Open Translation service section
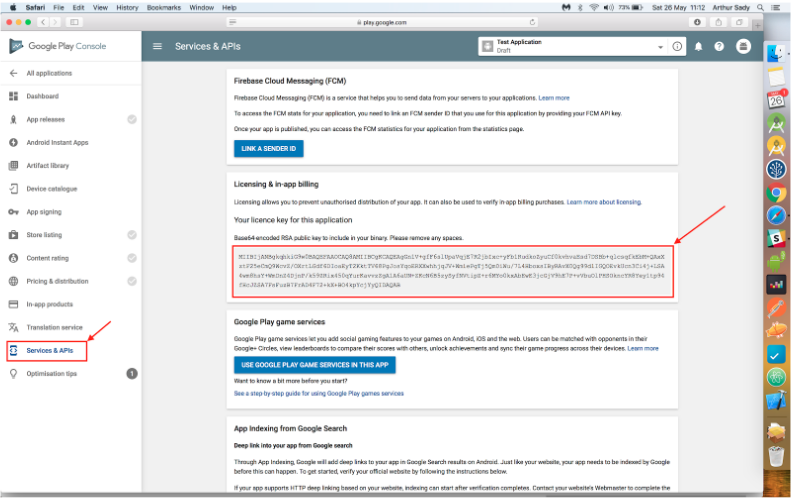The height and width of the screenshot is (498, 792). (54, 327)
